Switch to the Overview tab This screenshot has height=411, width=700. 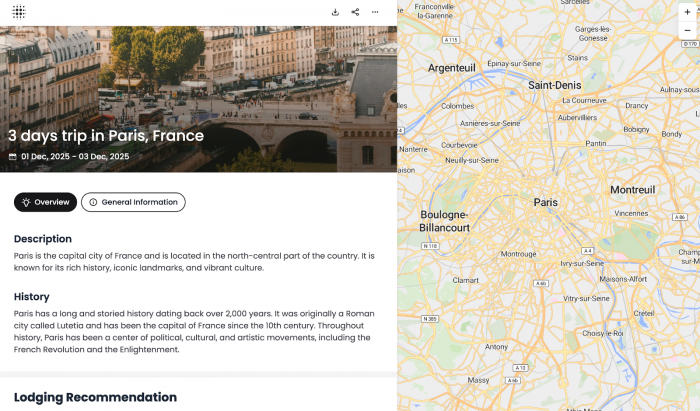pyautogui.click(x=45, y=202)
